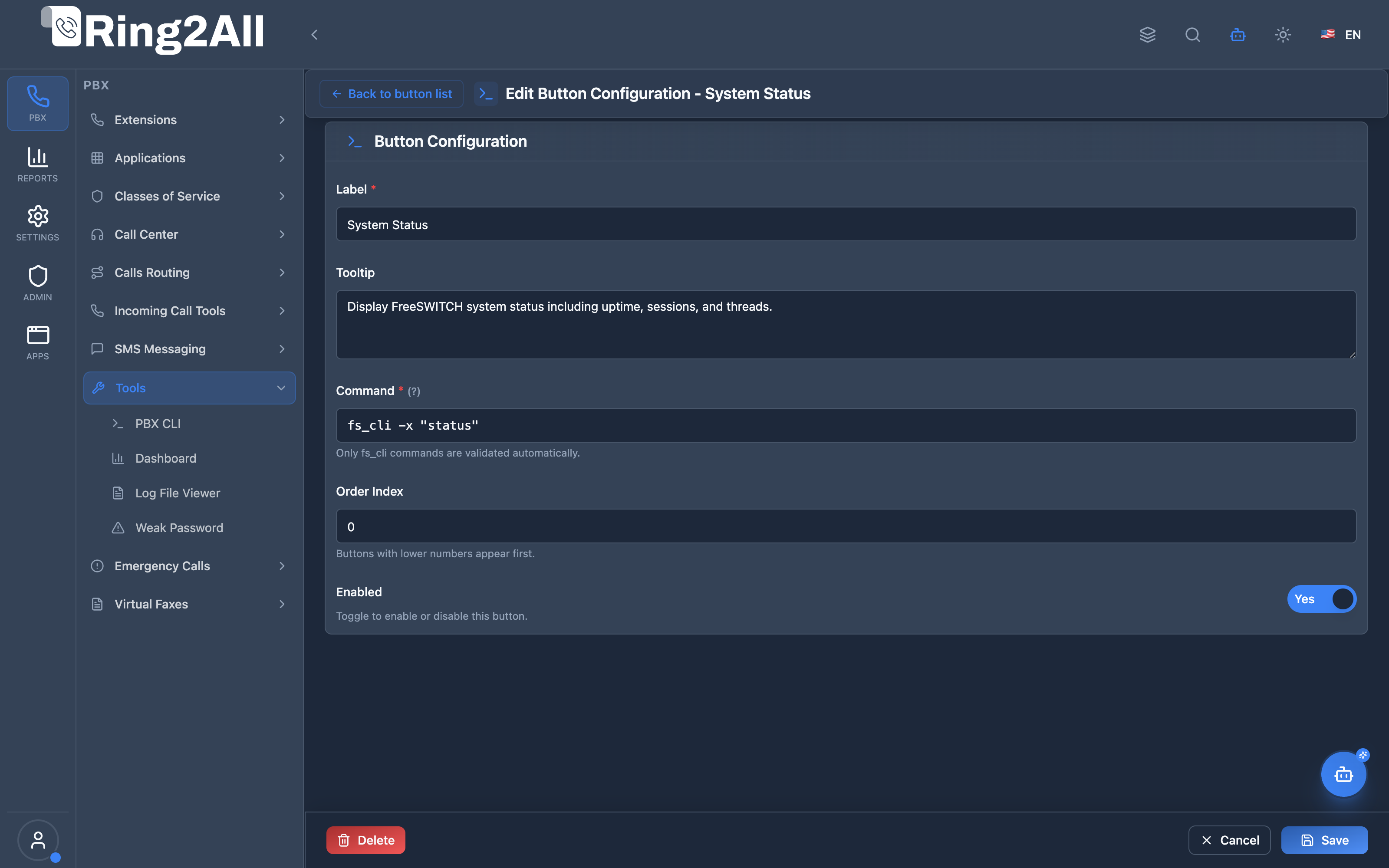Click the Command field with fs_cli

[846, 425]
